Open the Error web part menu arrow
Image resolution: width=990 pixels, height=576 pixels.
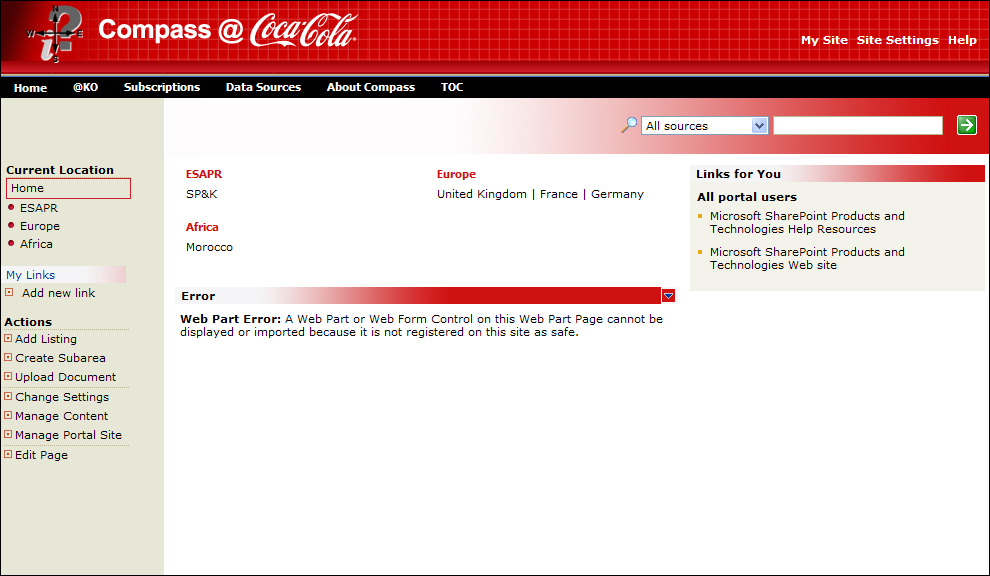point(668,296)
